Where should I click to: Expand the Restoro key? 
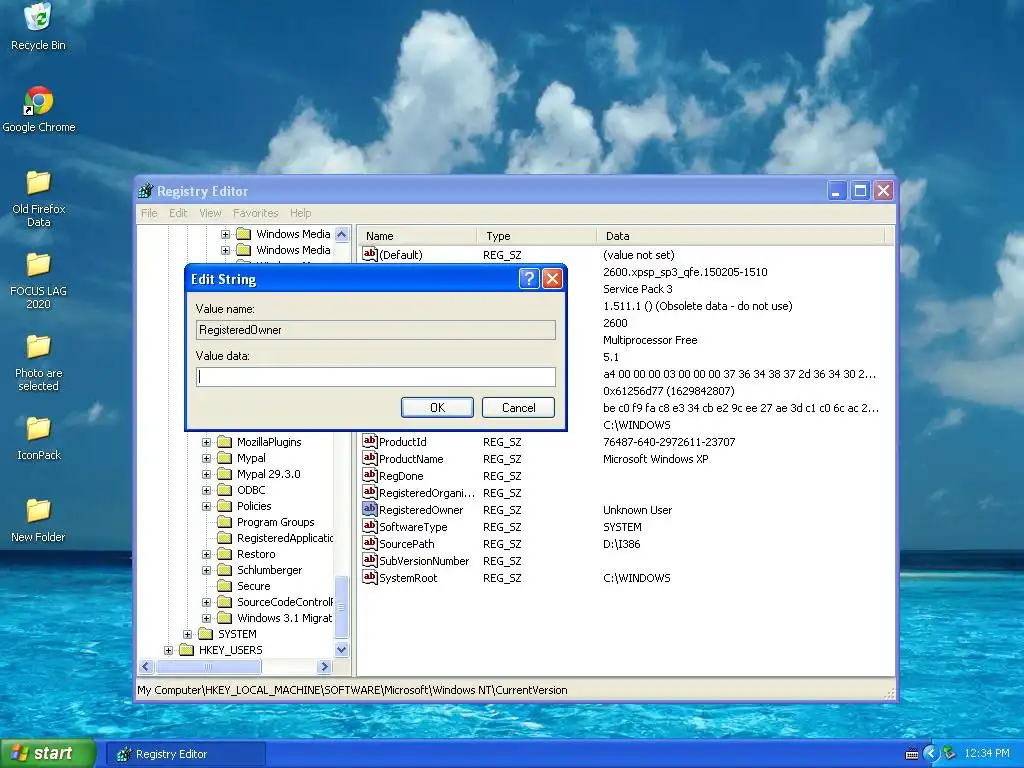point(206,554)
